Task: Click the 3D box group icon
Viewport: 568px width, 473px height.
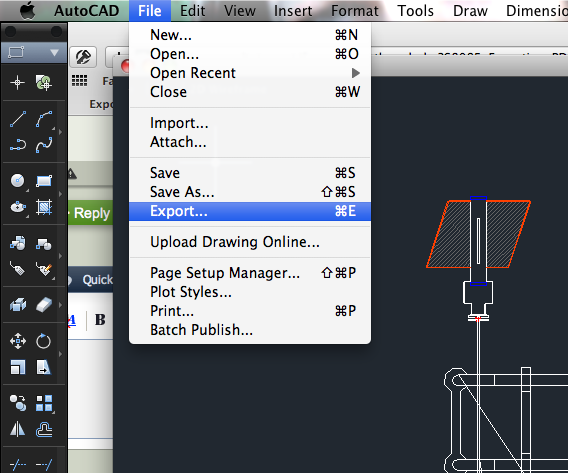Action: (x=18, y=305)
